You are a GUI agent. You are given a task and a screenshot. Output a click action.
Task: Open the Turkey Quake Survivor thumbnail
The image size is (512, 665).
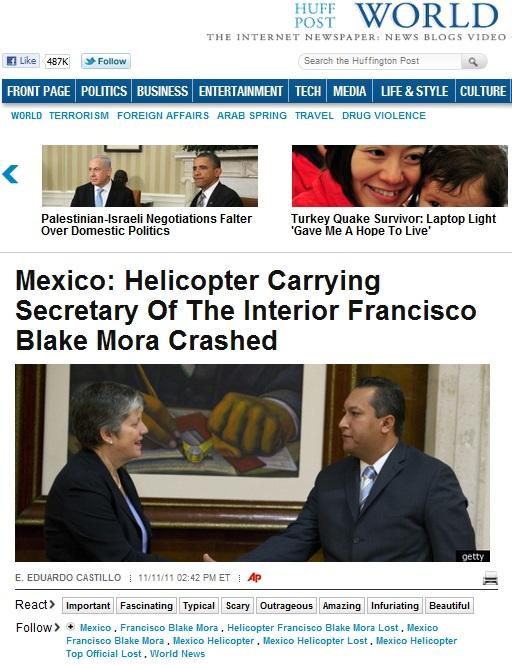(x=400, y=176)
